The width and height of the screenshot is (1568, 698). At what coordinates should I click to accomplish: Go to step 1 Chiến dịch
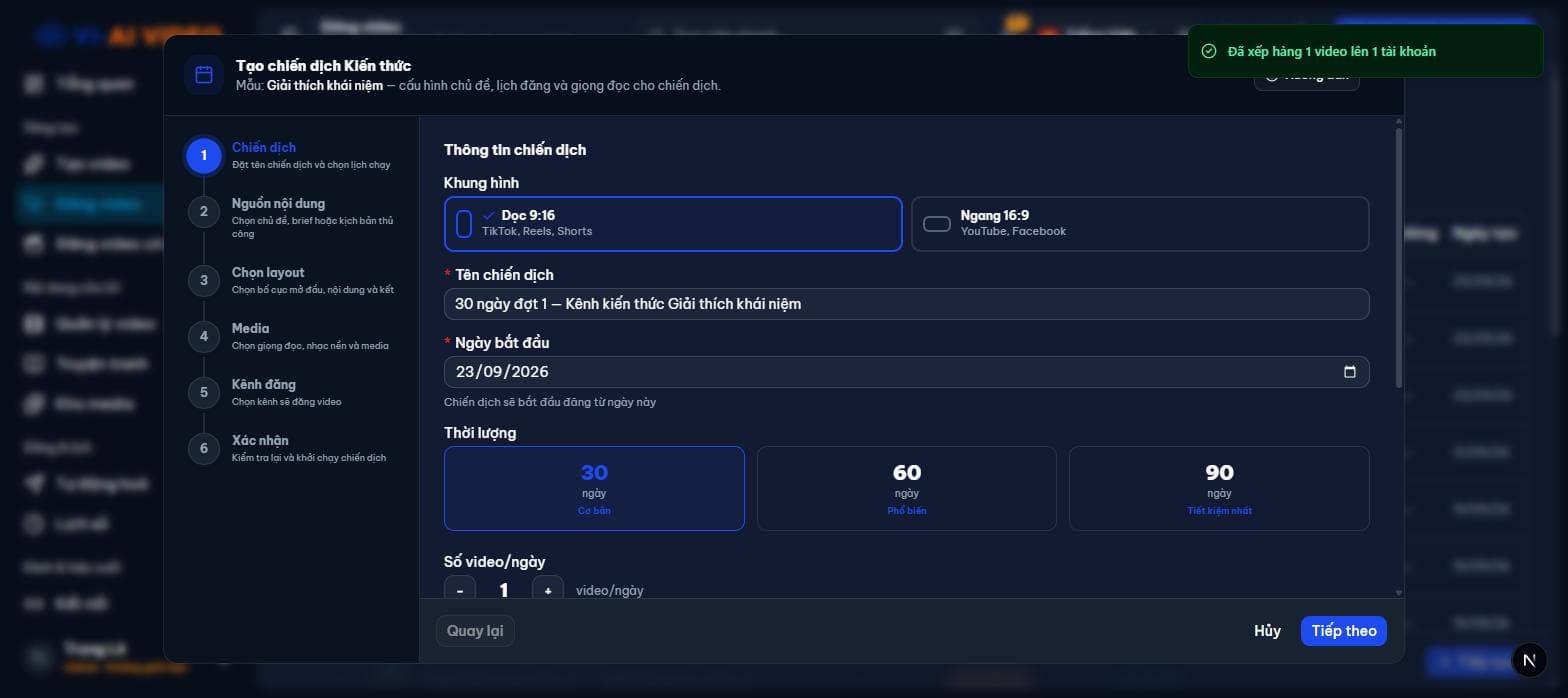(292, 155)
